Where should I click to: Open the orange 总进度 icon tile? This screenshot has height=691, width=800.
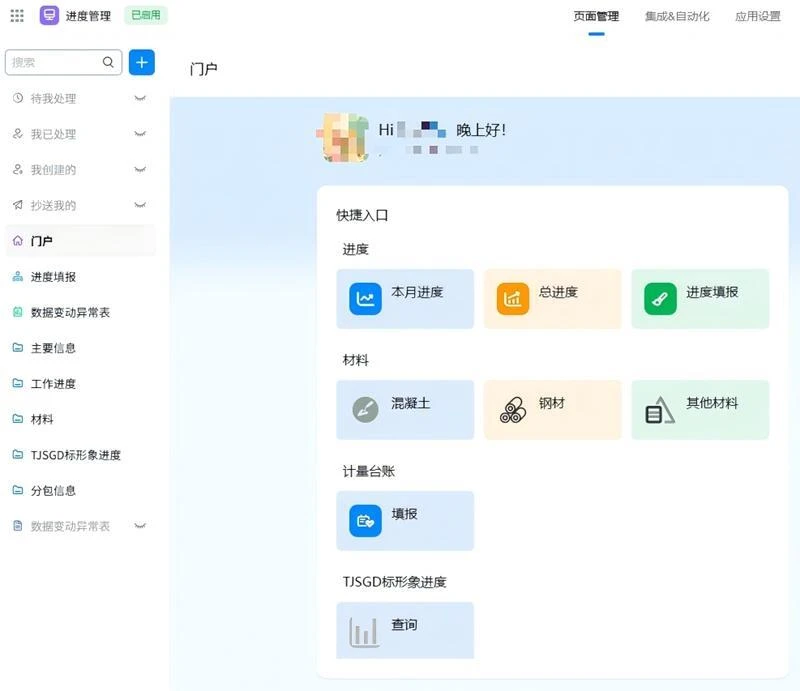coord(513,299)
